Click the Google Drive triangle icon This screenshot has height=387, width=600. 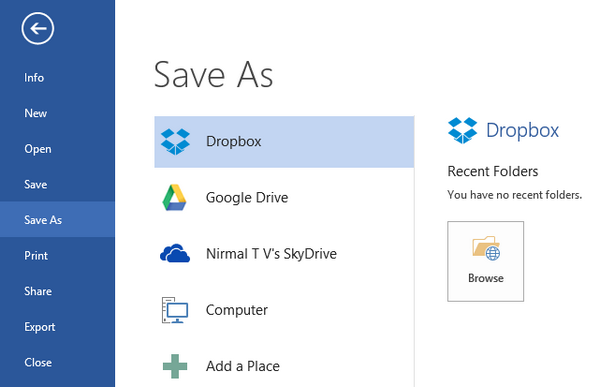[174, 198]
